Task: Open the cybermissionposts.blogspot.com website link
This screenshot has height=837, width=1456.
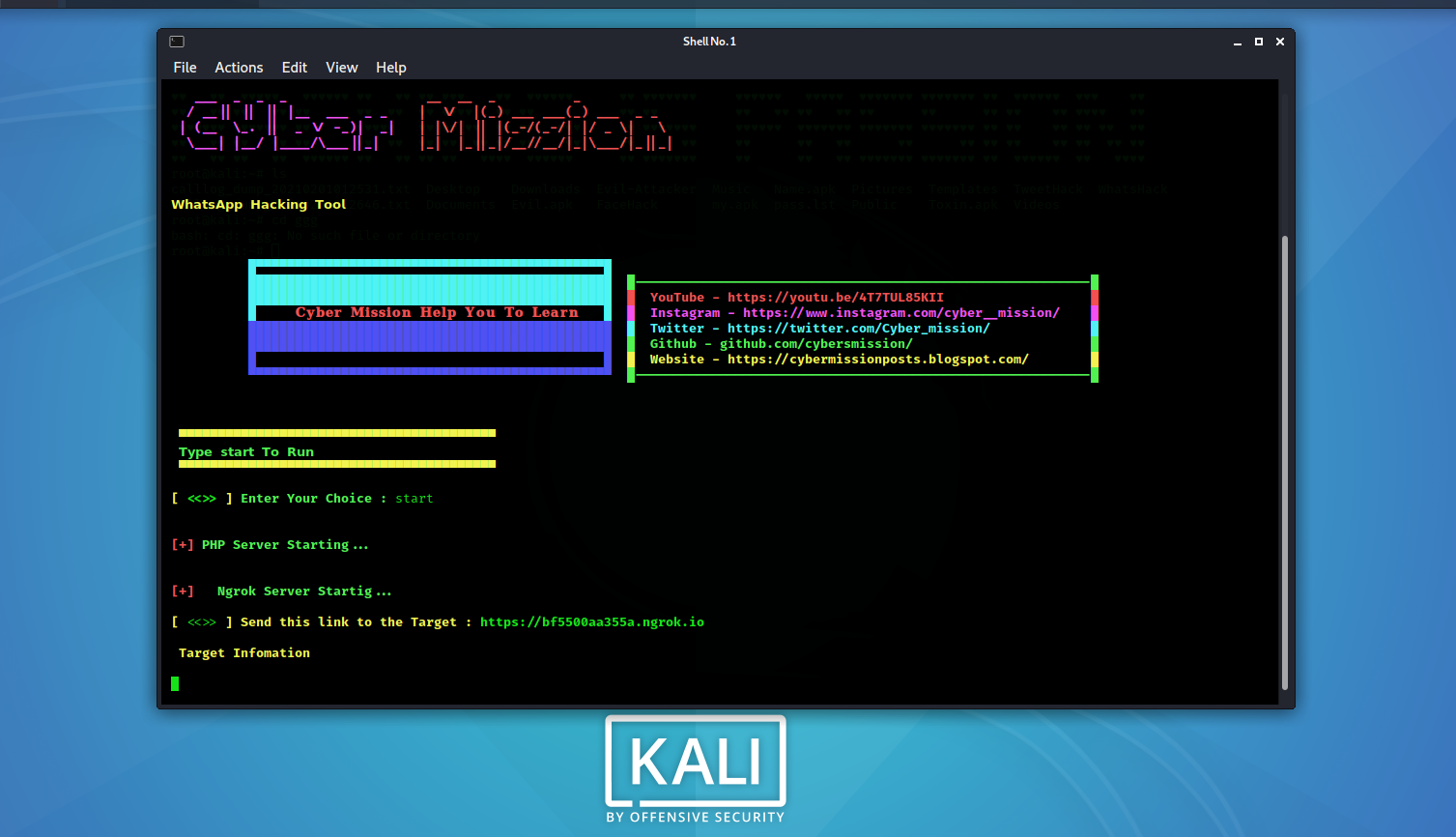Action: coord(878,360)
